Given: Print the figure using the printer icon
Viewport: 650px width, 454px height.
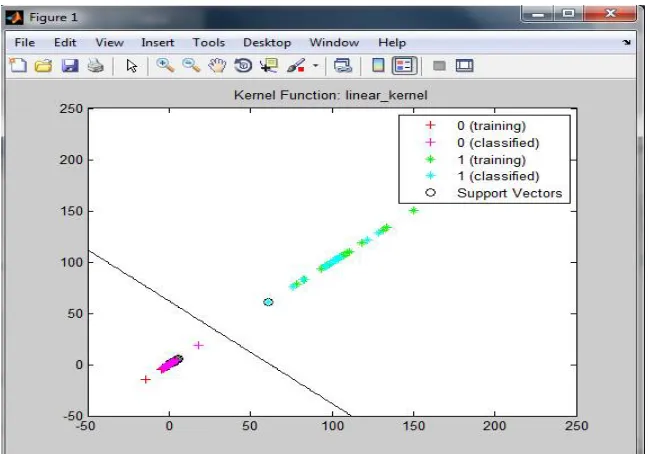Looking at the screenshot, I should pos(95,66).
